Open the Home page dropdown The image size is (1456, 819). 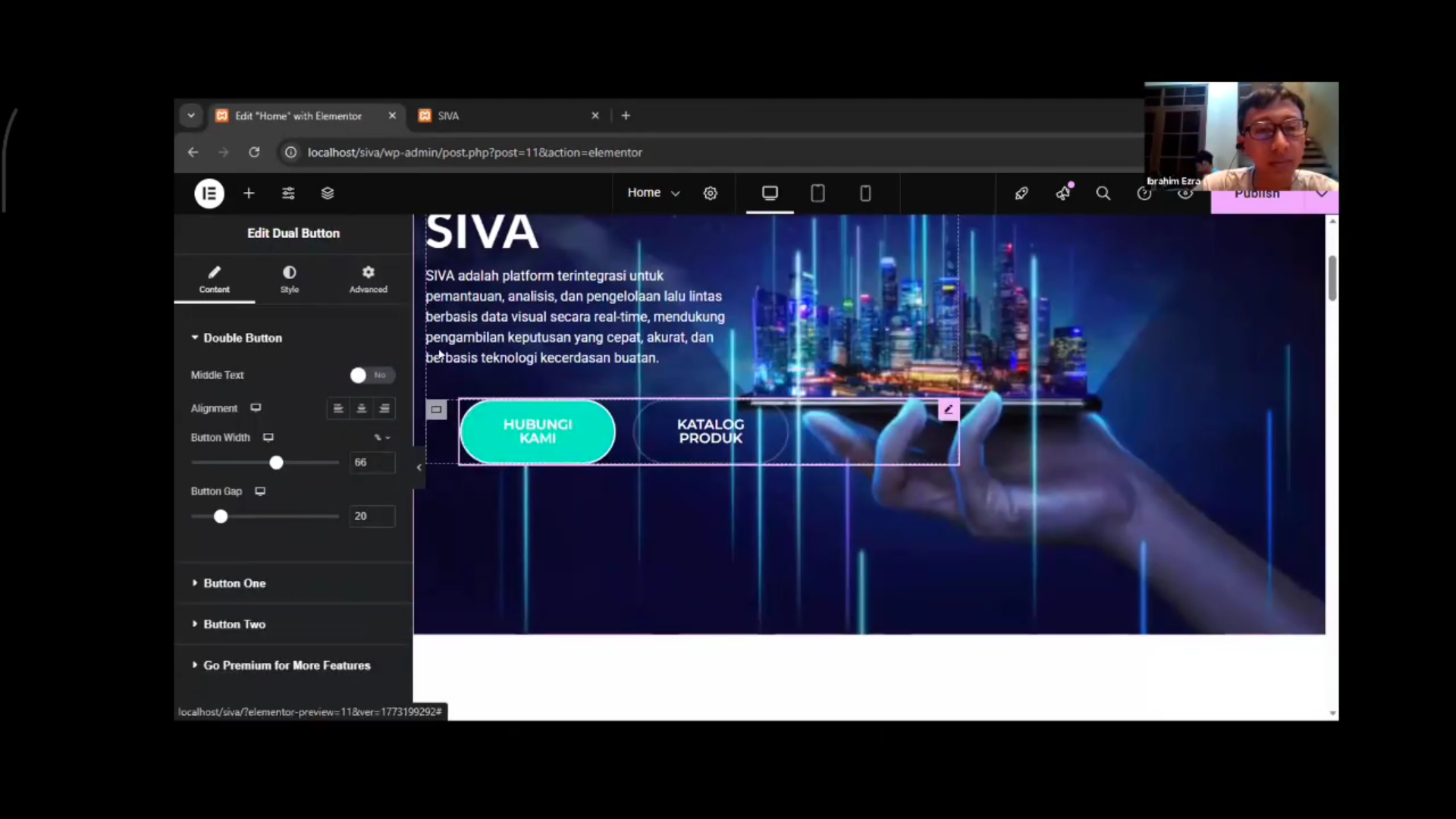pos(653,193)
